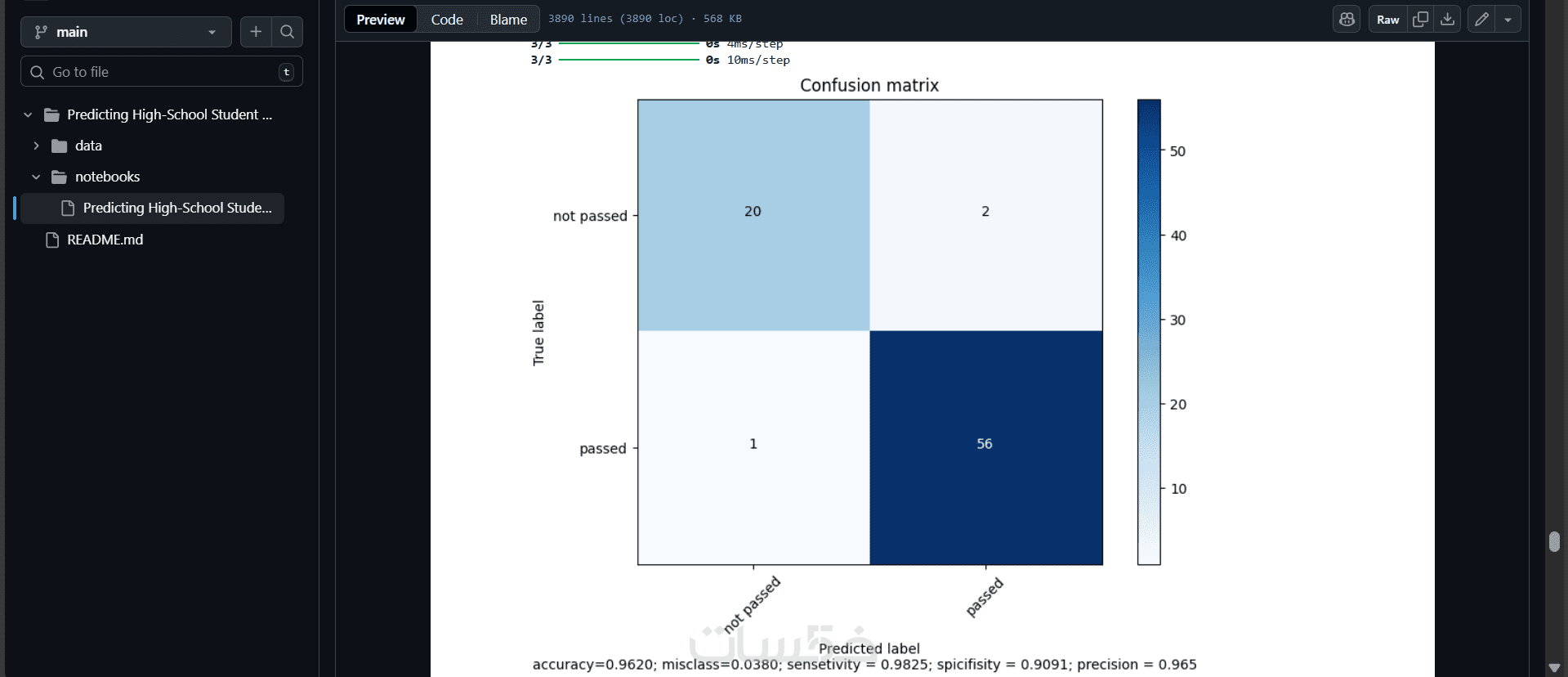Click the Confusion matrix title
The width and height of the screenshot is (1568, 677).
pyautogui.click(x=869, y=85)
